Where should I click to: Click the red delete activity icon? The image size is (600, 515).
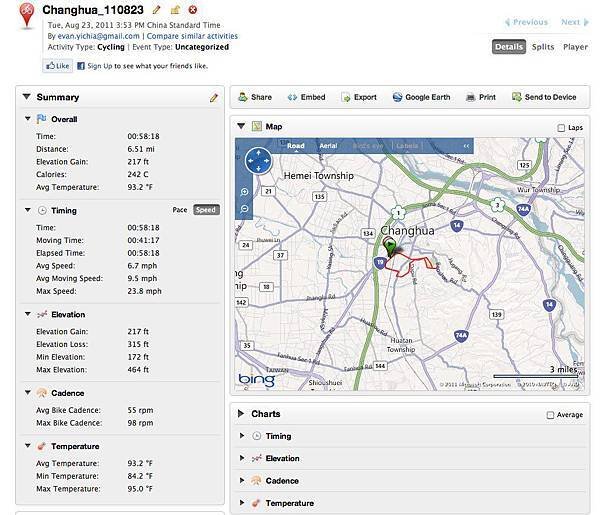click(193, 10)
